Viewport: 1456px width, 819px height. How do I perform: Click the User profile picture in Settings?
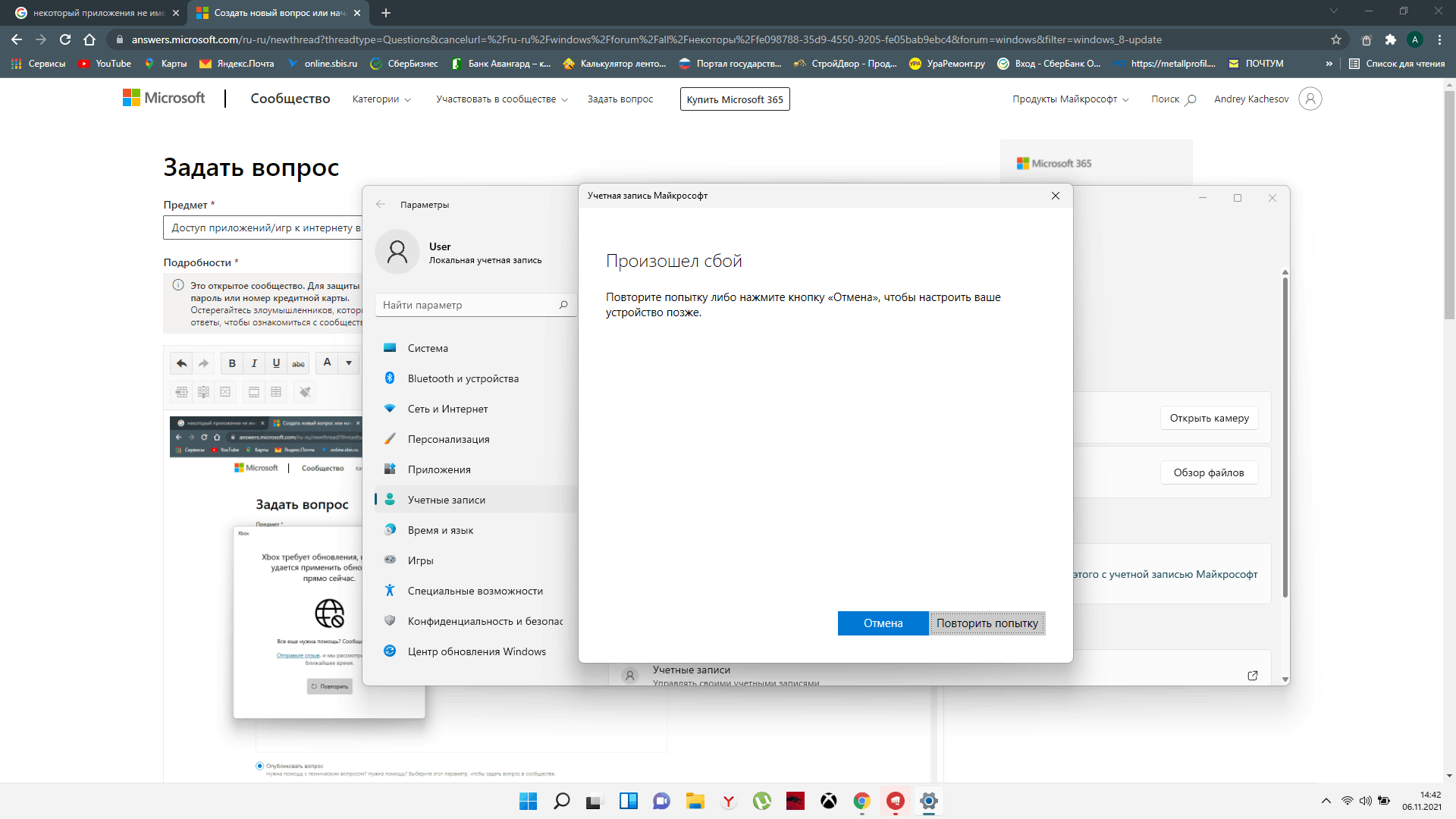tap(397, 252)
